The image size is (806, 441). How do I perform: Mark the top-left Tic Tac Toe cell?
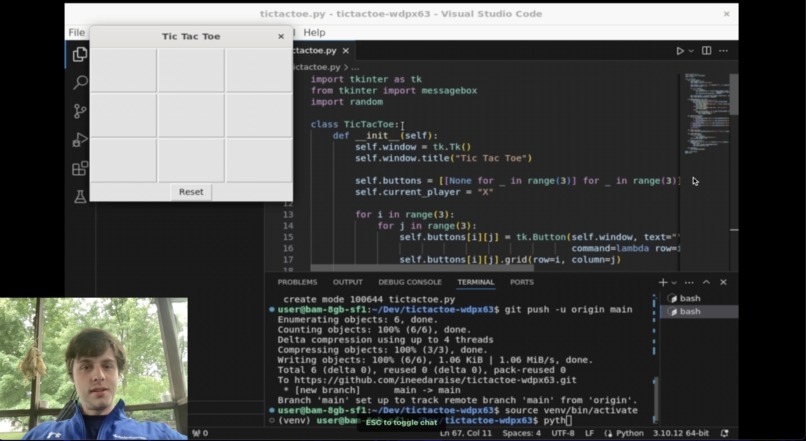pyautogui.click(x=123, y=70)
